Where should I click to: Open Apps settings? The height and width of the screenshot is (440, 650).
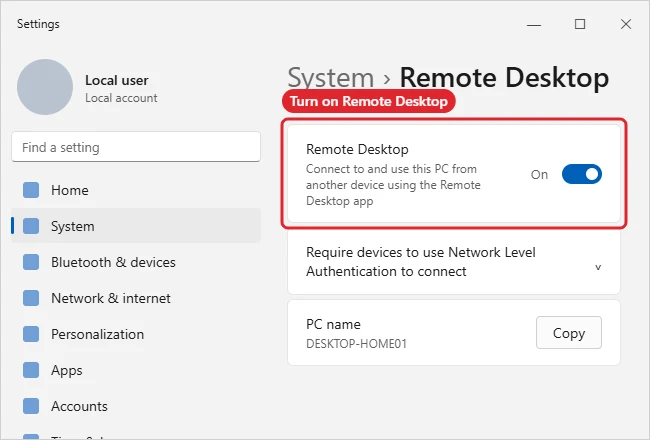pos(136,370)
